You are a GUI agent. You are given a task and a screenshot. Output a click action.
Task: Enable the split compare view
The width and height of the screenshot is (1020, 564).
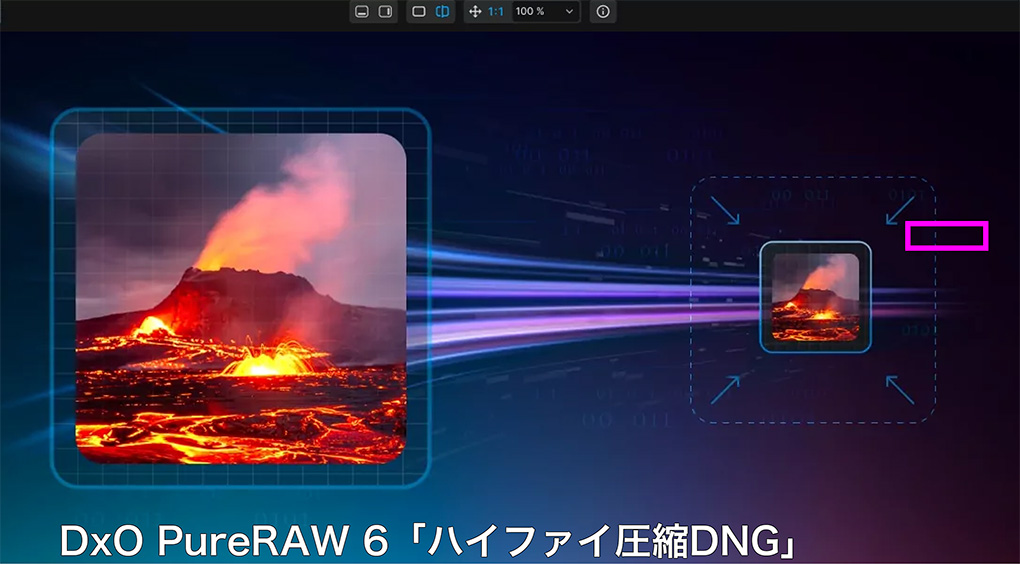(443, 12)
